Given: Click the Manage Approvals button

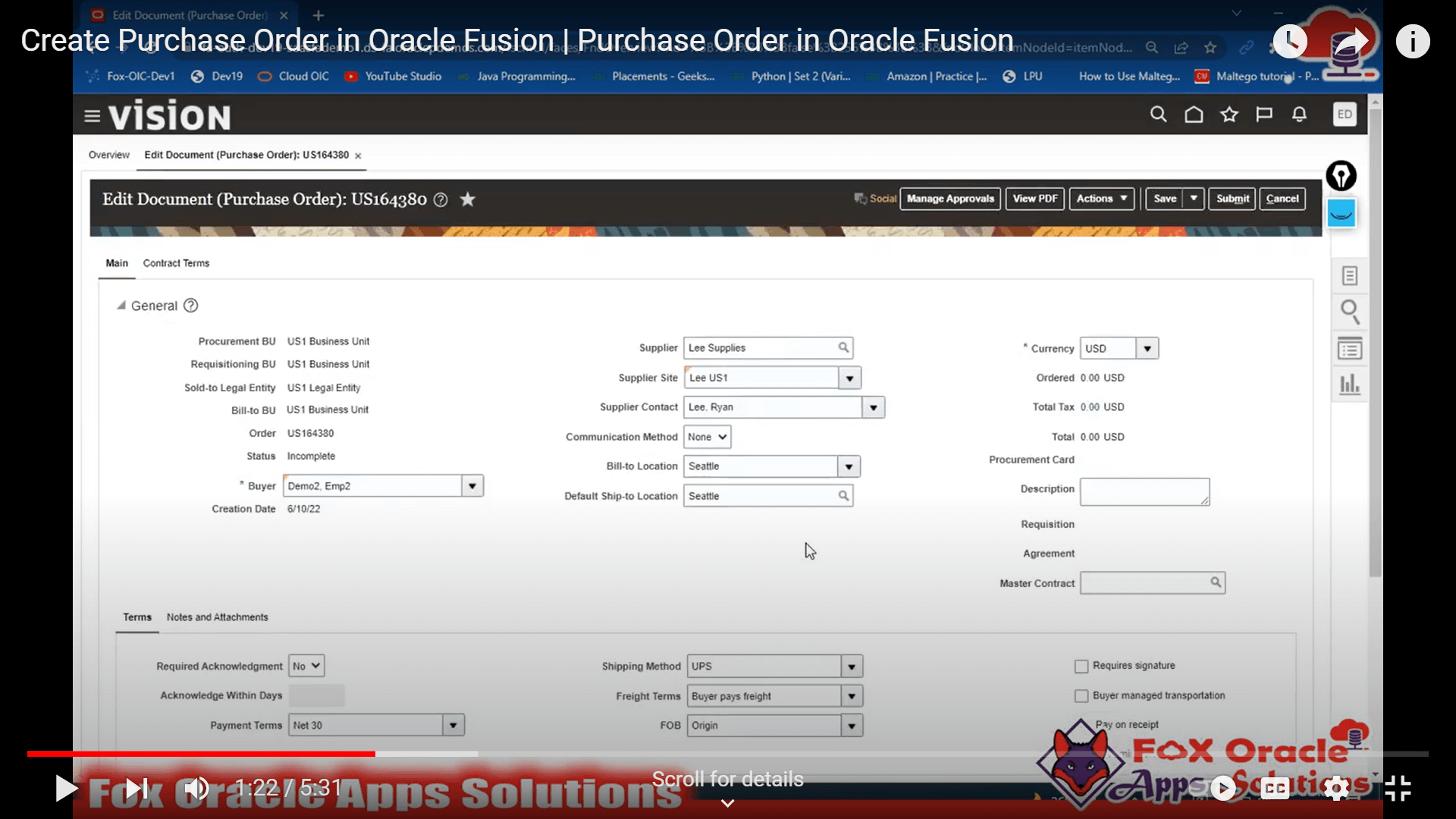Looking at the screenshot, I should 950,199.
